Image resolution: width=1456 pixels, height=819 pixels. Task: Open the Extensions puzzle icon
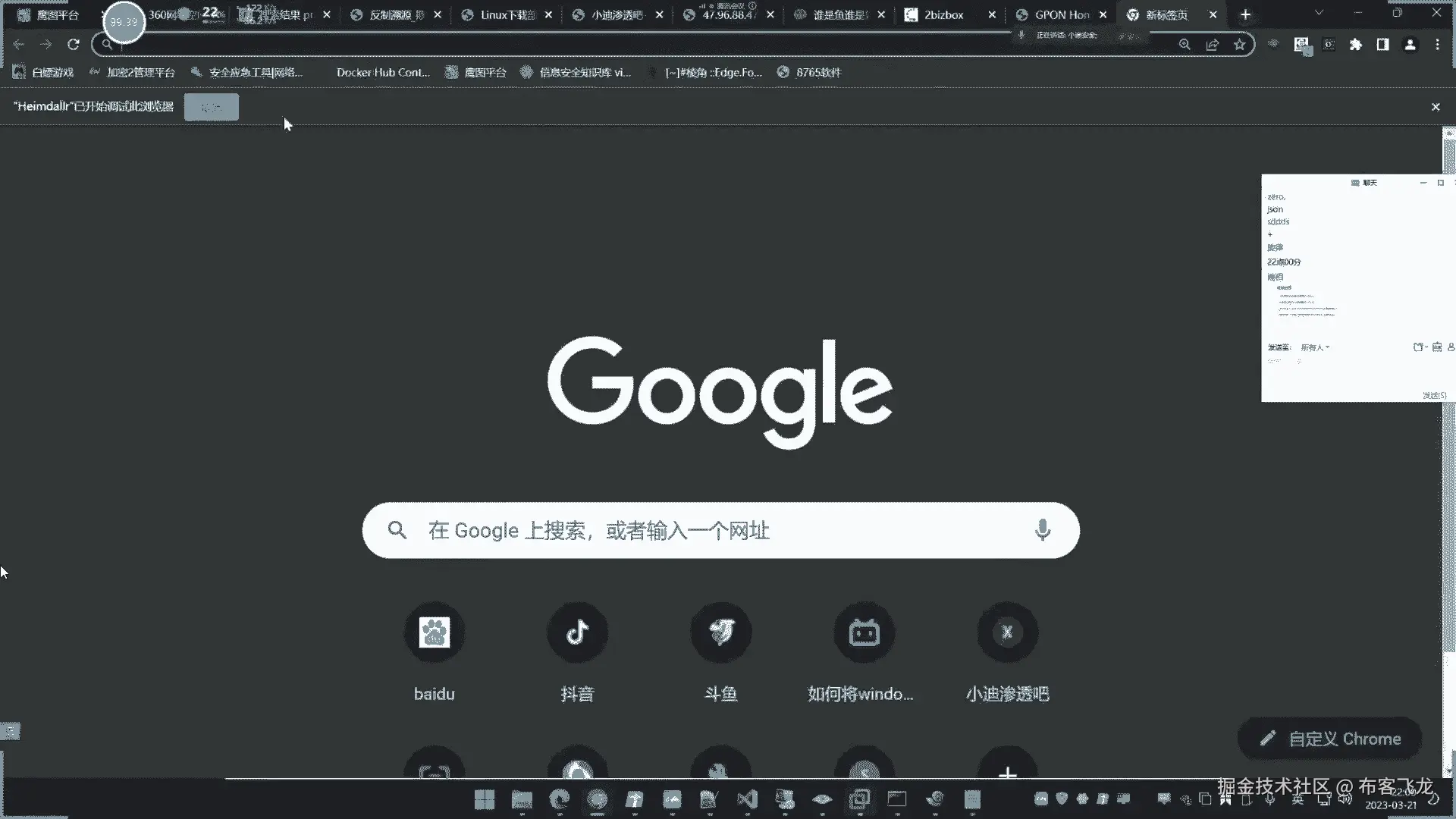coord(1356,45)
